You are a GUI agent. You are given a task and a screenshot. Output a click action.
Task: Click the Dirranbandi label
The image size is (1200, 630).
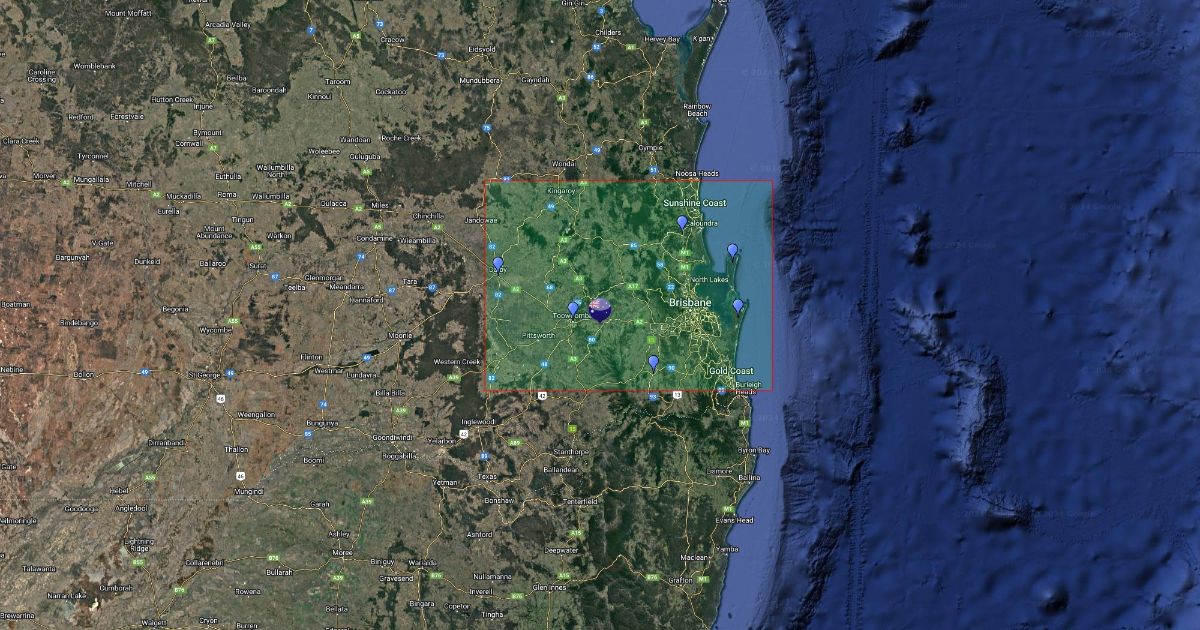pyautogui.click(x=167, y=441)
